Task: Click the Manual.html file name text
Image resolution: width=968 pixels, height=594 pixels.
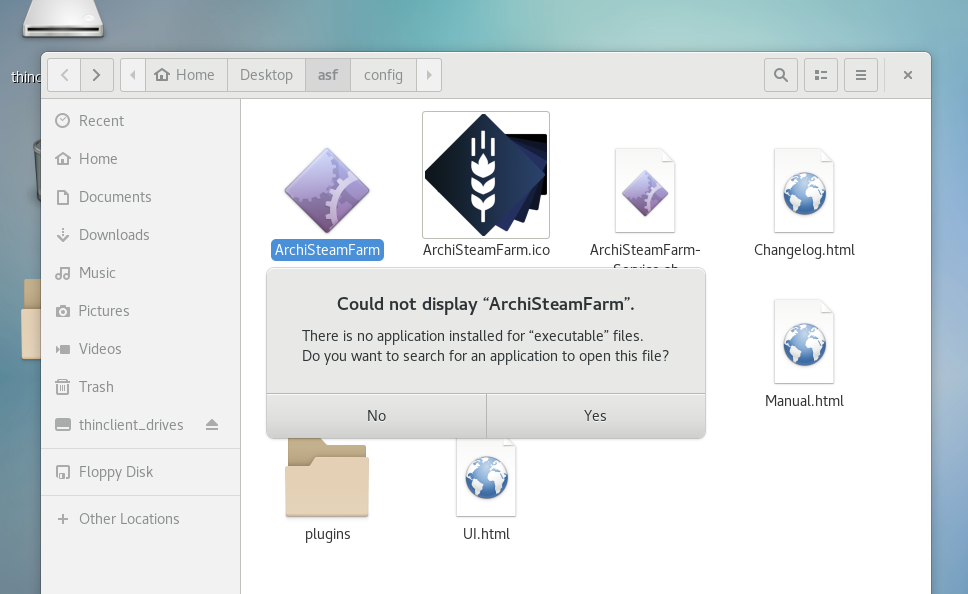Action: coord(804,401)
